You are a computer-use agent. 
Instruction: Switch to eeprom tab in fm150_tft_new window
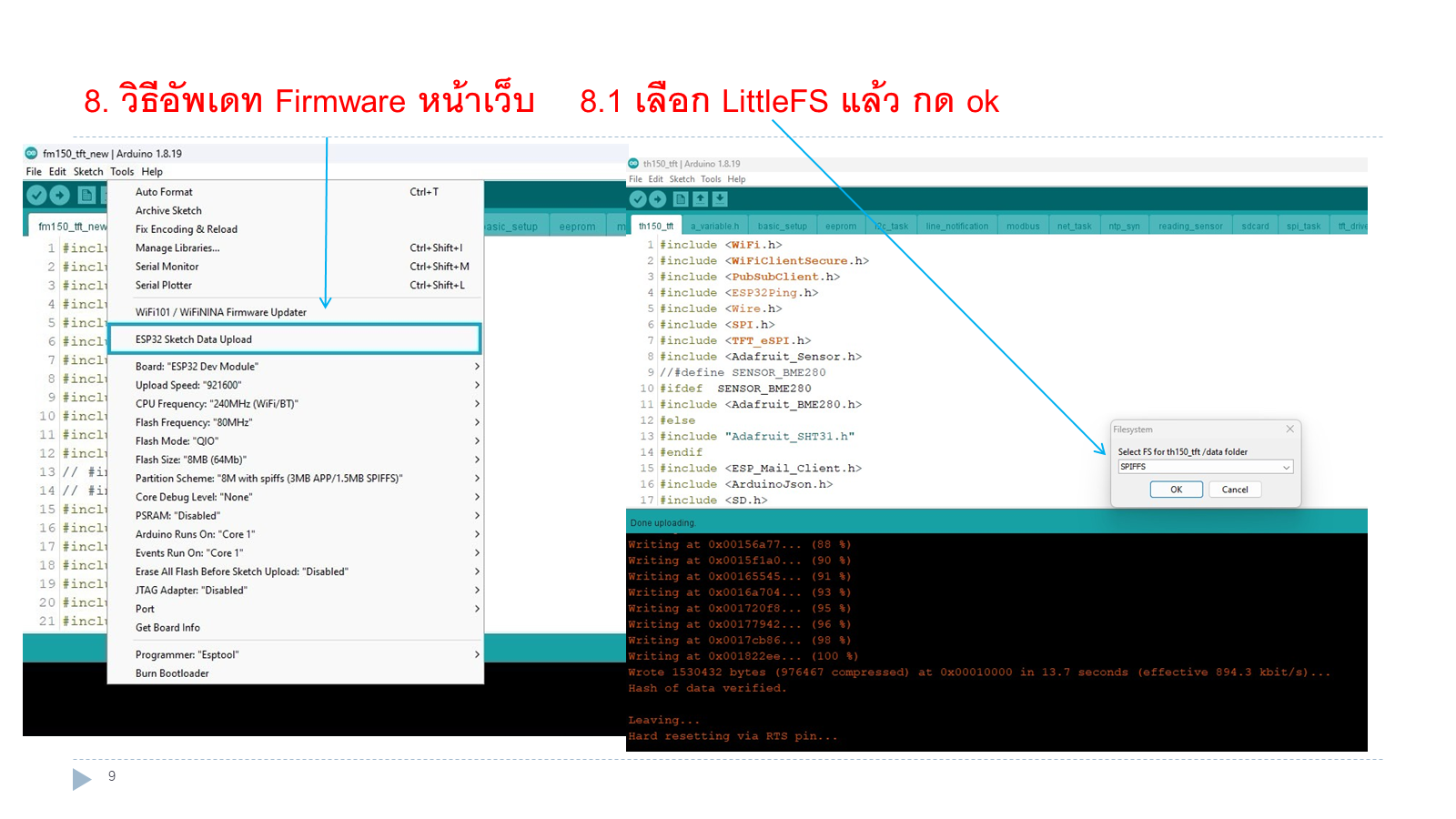click(577, 227)
